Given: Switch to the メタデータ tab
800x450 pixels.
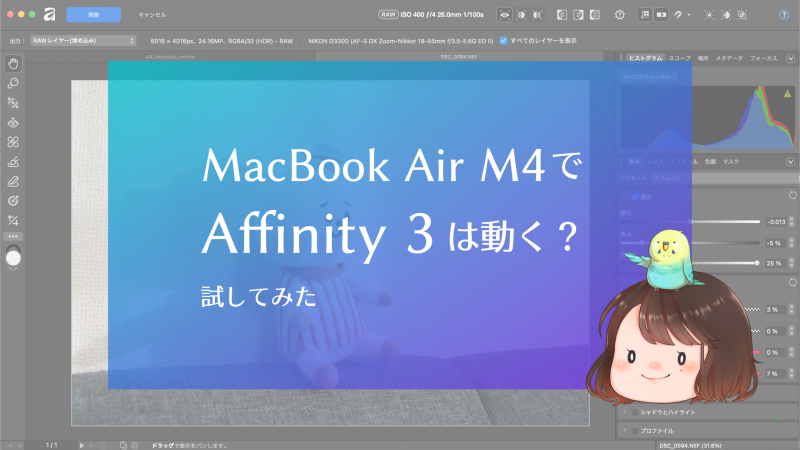Looking at the screenshot, I should click(729, 58).
